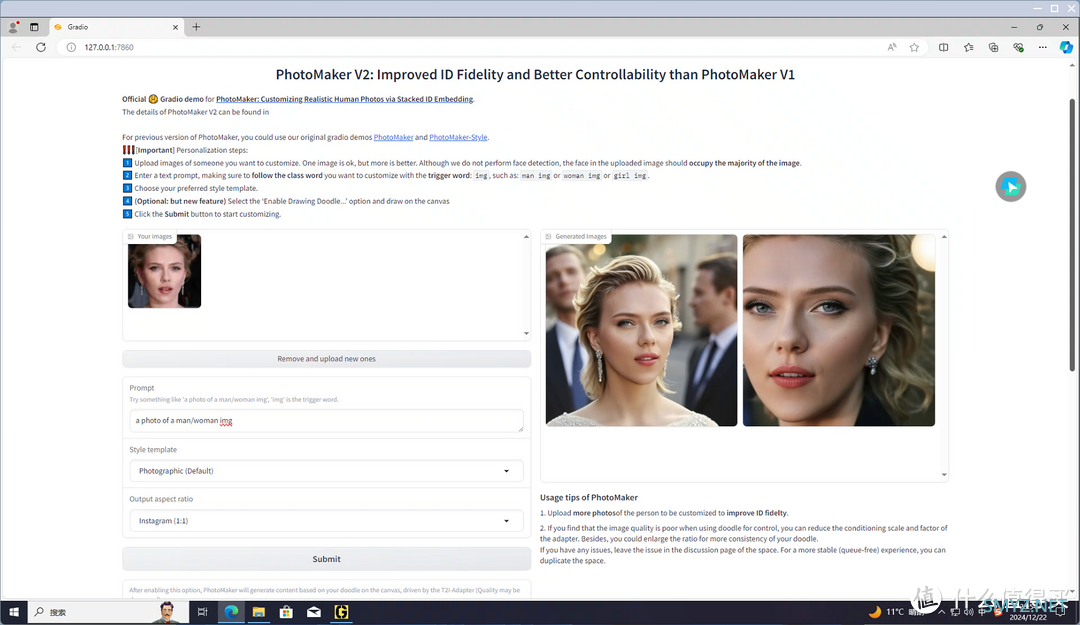This screenshot has width=1080, height=625.
Task: Open the Copilot sidebar icon
Action: pos(1066,47)
